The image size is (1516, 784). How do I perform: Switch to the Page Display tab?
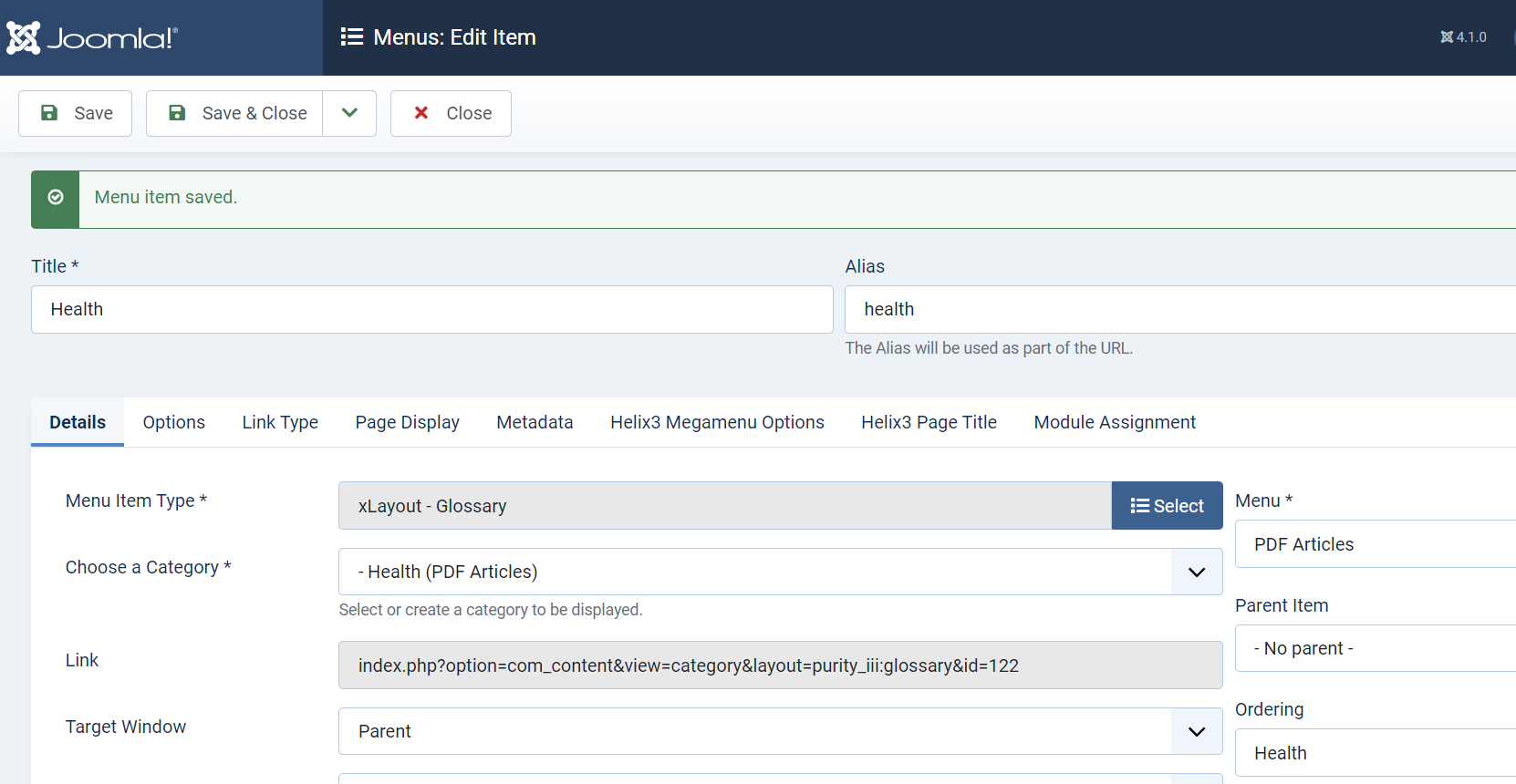click(x=407, y=422)
